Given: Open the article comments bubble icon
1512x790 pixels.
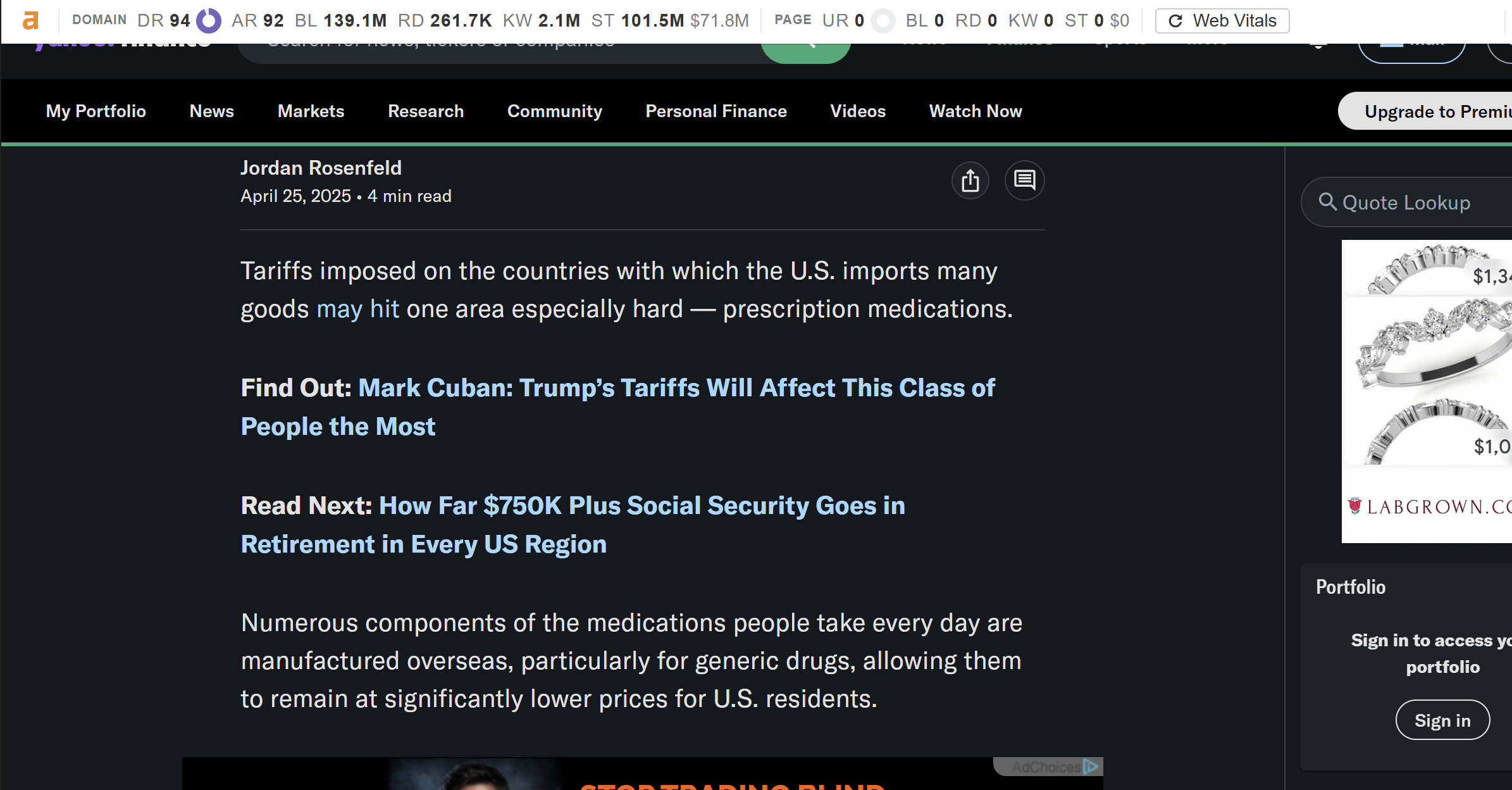Looking at the screenshot, I should click(1024, 180).
